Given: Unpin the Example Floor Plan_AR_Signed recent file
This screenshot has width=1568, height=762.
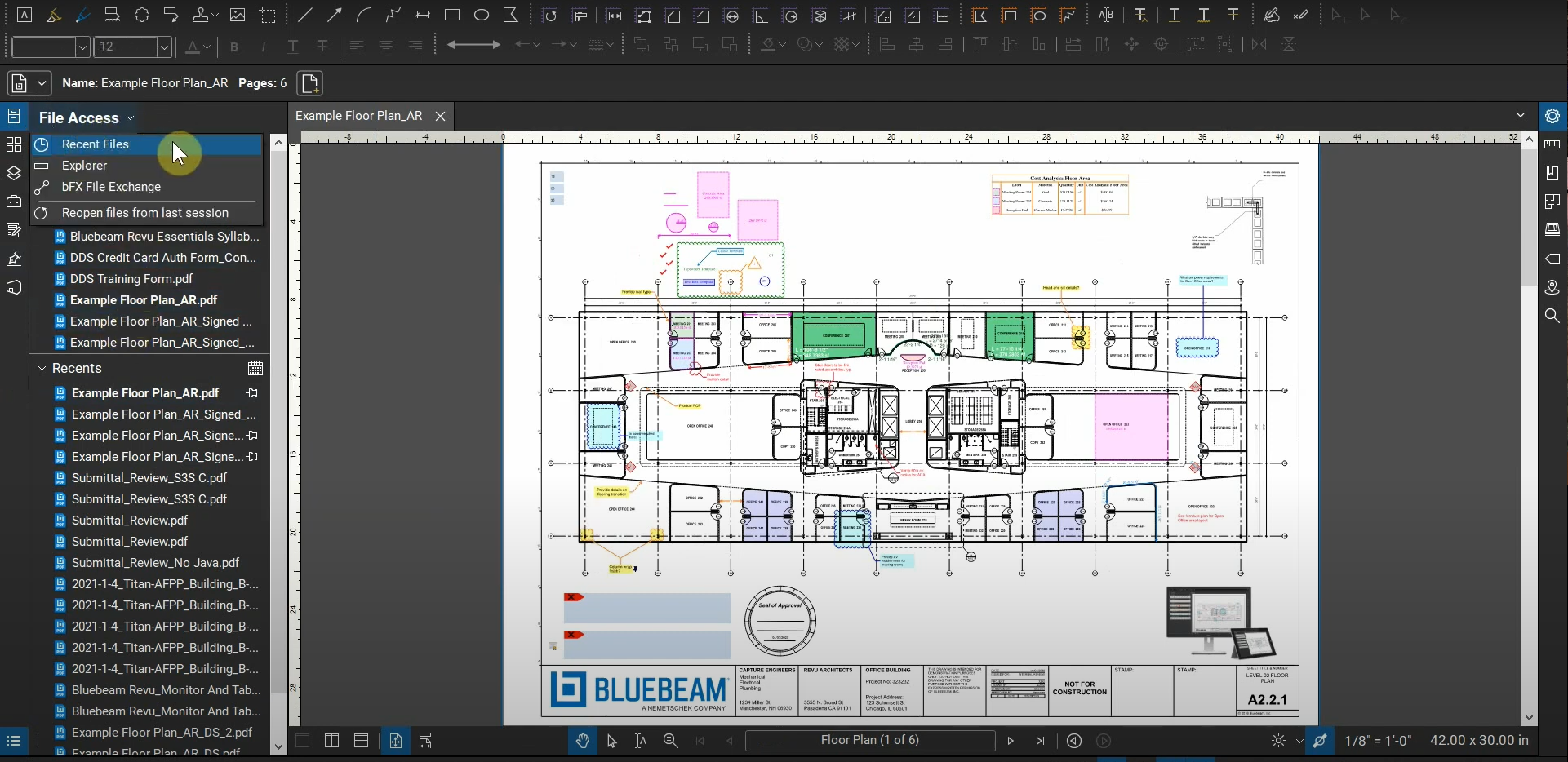Looking at the screenshot, I should point(253,435).
